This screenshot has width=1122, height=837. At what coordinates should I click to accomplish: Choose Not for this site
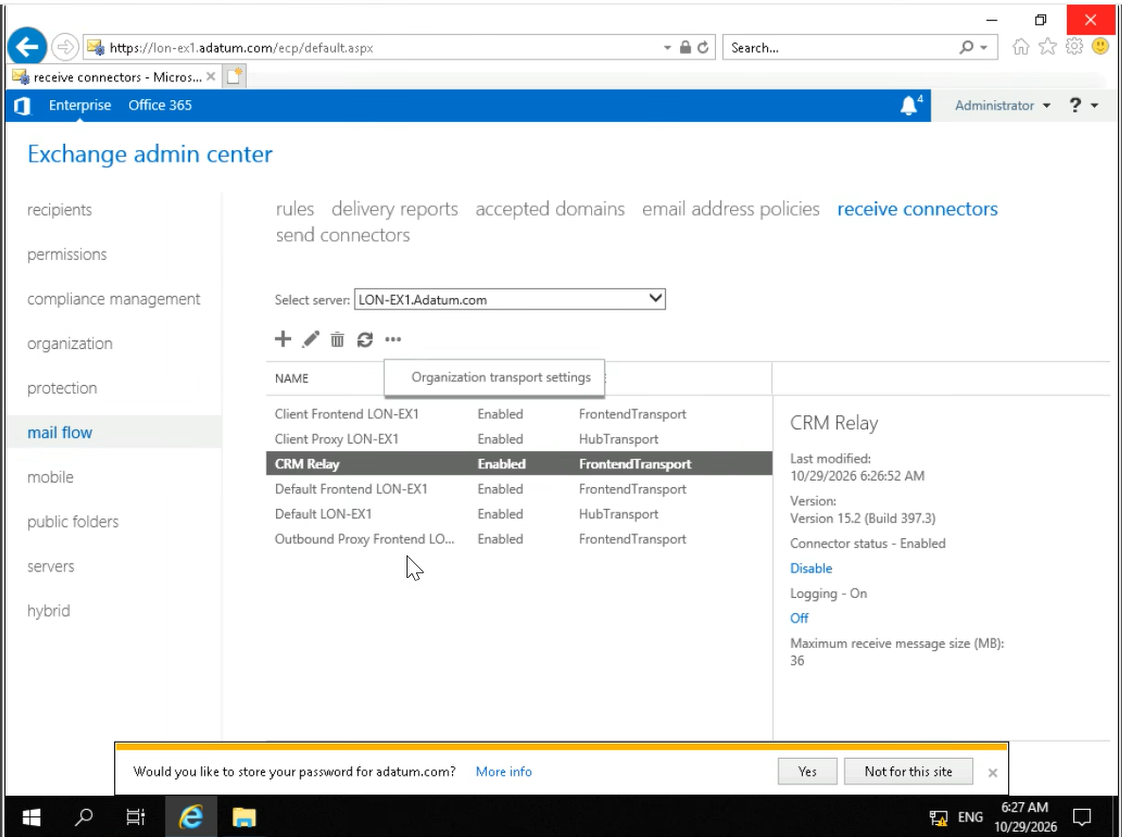908,771
